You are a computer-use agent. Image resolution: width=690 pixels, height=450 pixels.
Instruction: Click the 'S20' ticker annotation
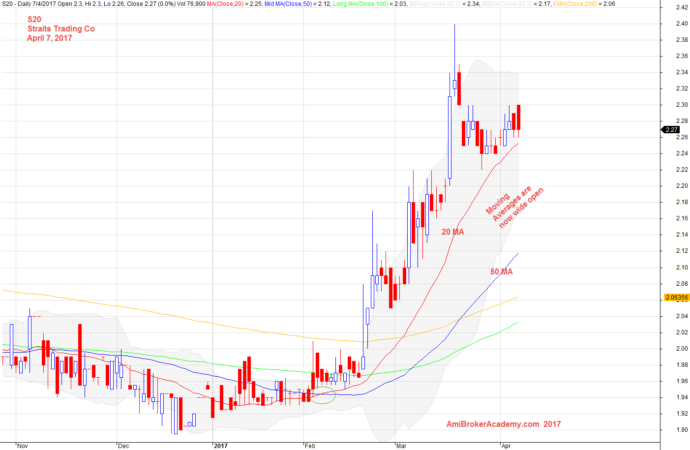pos(34,19)
